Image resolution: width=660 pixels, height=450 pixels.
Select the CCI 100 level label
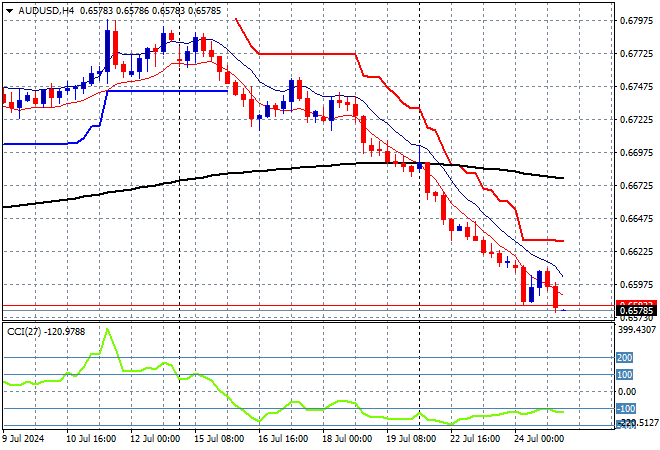624,375
